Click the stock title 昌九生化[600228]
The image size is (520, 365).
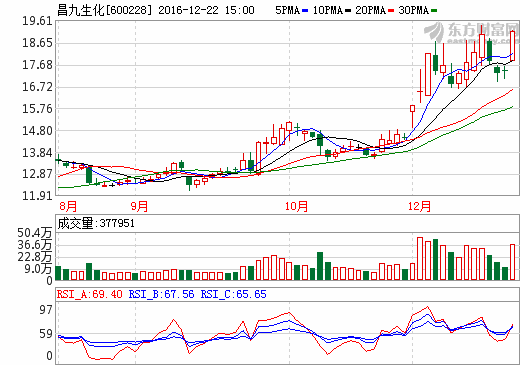[104, 10]
